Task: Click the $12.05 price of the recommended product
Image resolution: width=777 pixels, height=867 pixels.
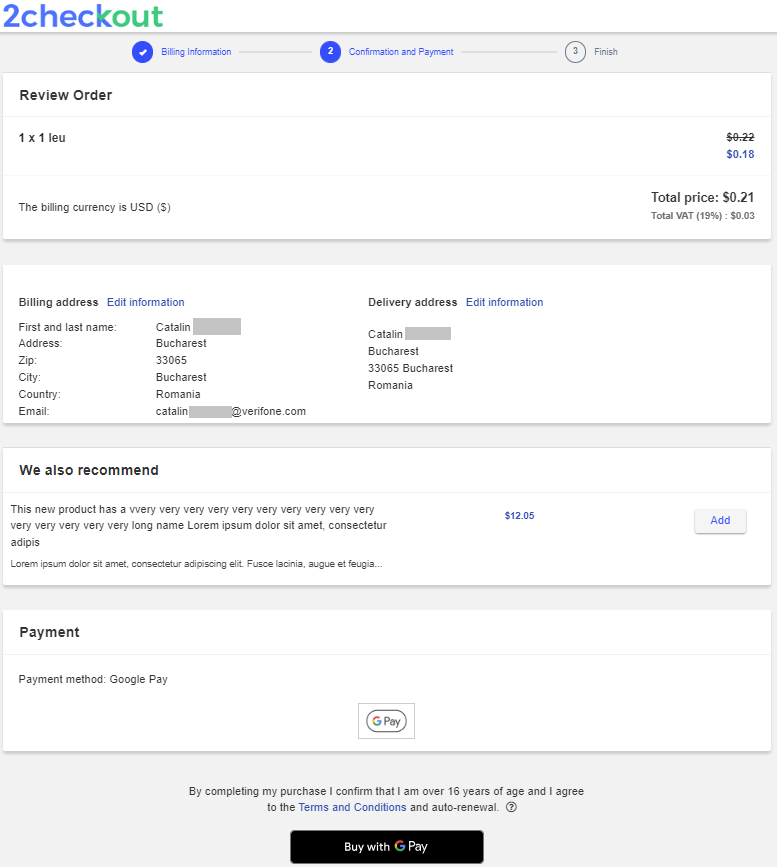Action: [x=519, y=515]
